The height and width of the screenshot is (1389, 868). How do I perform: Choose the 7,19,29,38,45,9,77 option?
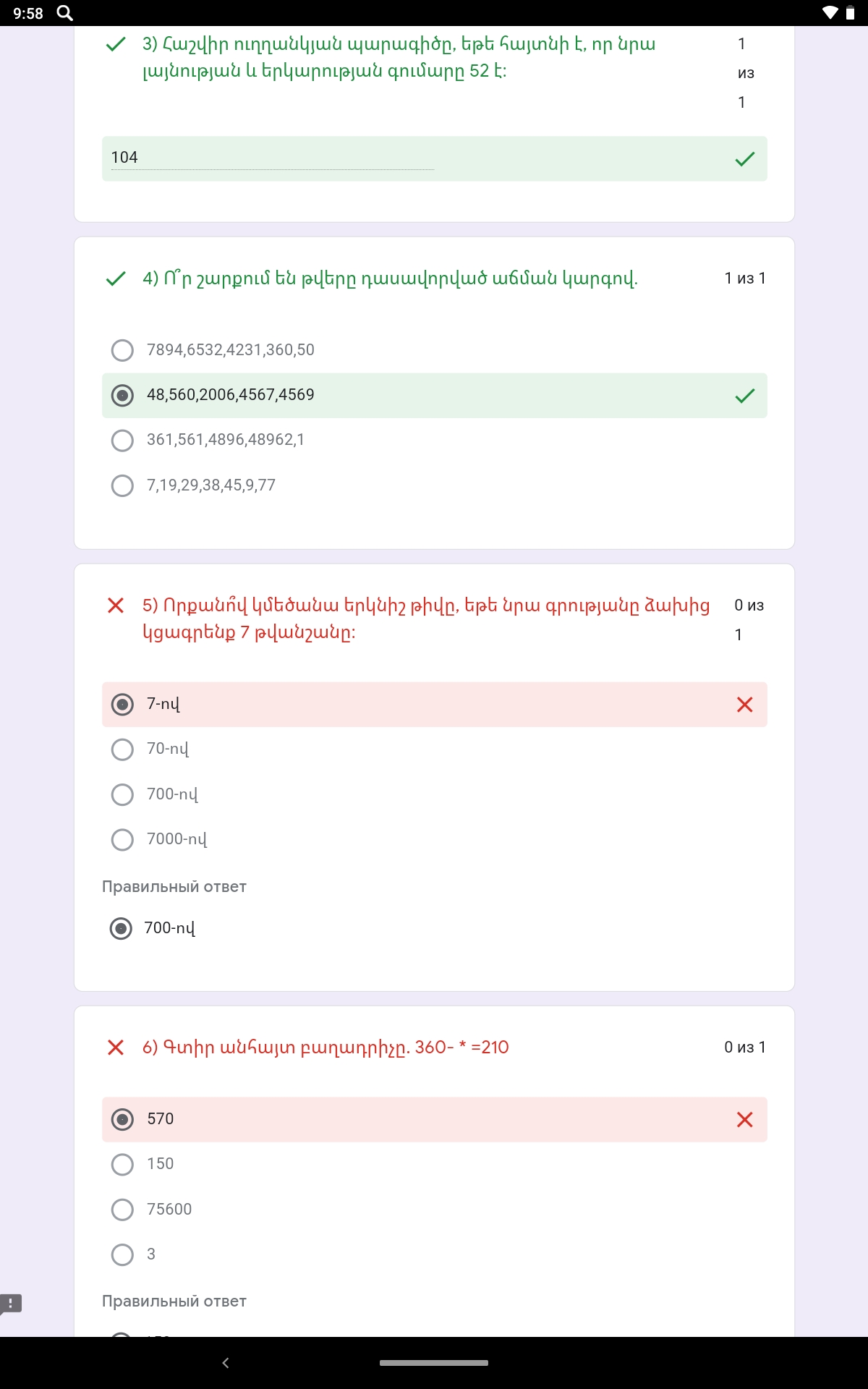click(x=122, y=485)
